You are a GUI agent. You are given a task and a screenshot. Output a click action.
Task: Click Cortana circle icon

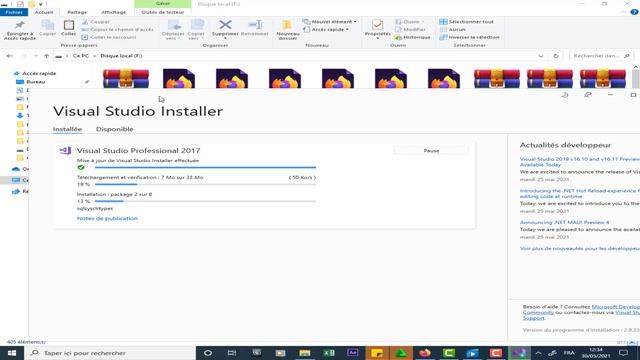(x=208, y=353)
